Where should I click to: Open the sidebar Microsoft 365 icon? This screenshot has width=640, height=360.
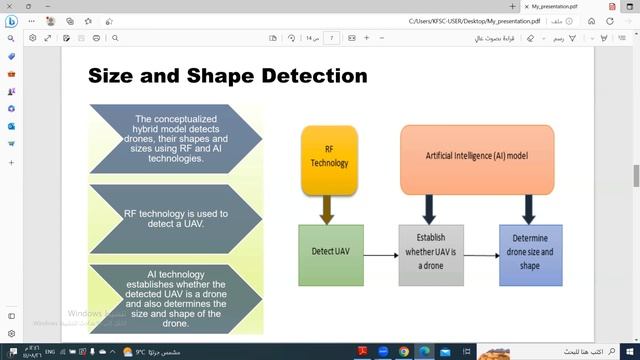(x=11, y=109)
